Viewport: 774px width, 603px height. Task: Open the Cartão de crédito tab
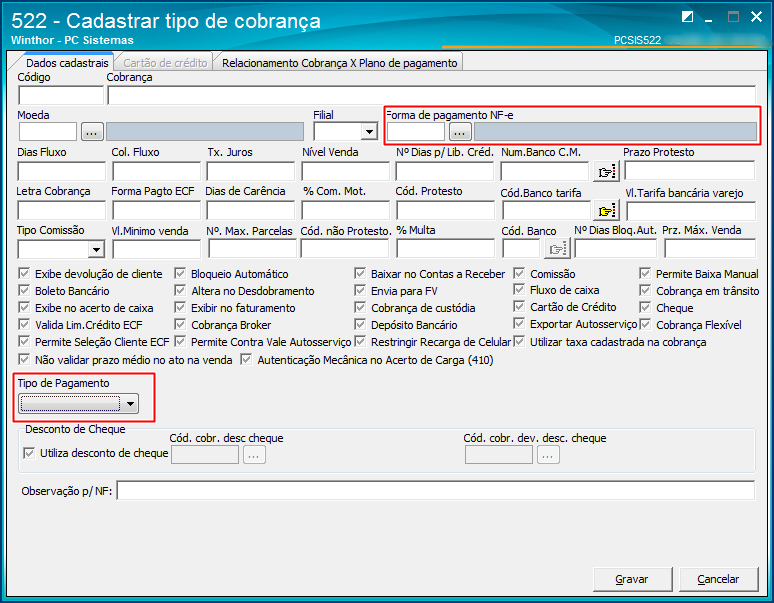click(x=165, y=63)
